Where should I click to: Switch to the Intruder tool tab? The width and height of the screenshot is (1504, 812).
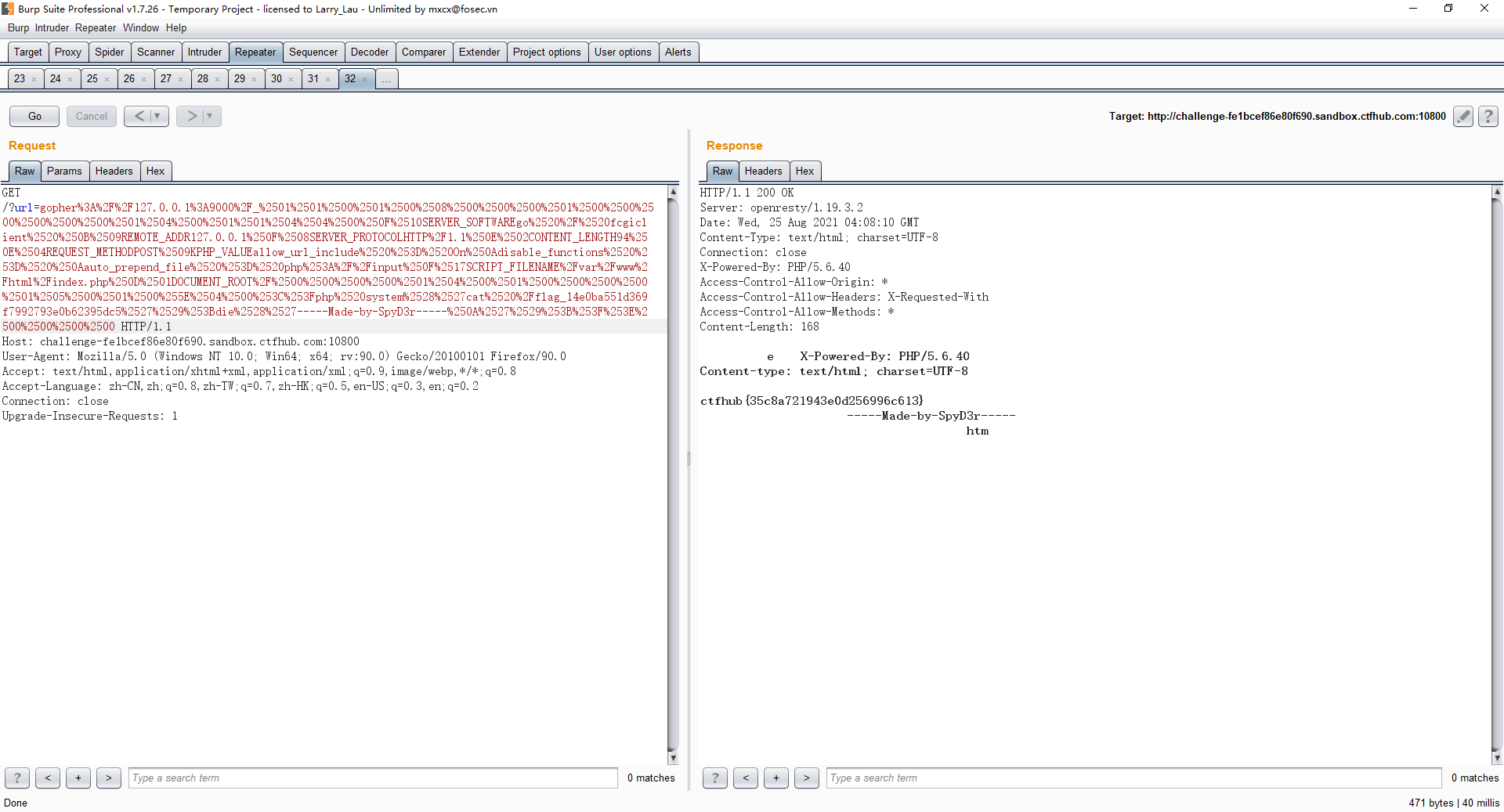(x=204, y=52)
